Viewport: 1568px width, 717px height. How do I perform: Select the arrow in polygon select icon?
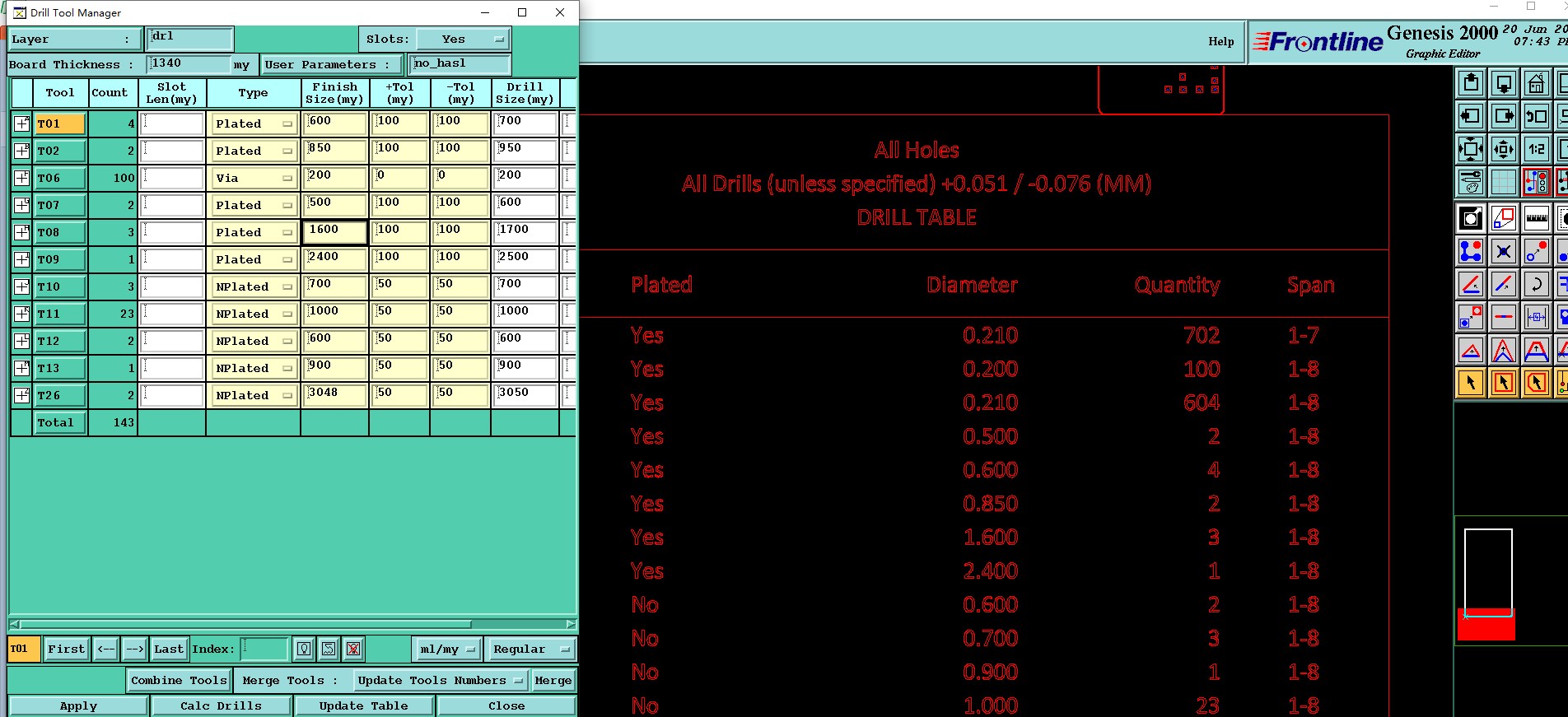coord(1537,383)
